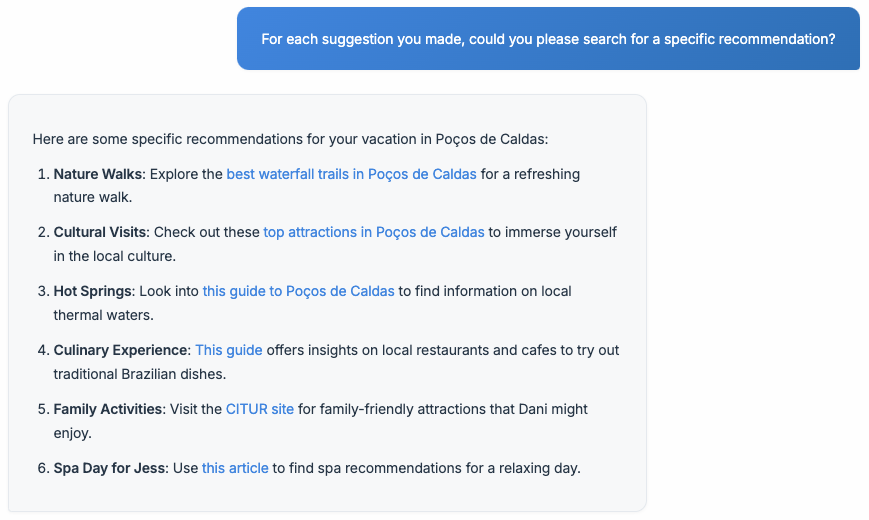Viewport: 869px width, 520px height.
Task: Open 'This guide' link under Culinary Experience
Action: tap(228, 350)
